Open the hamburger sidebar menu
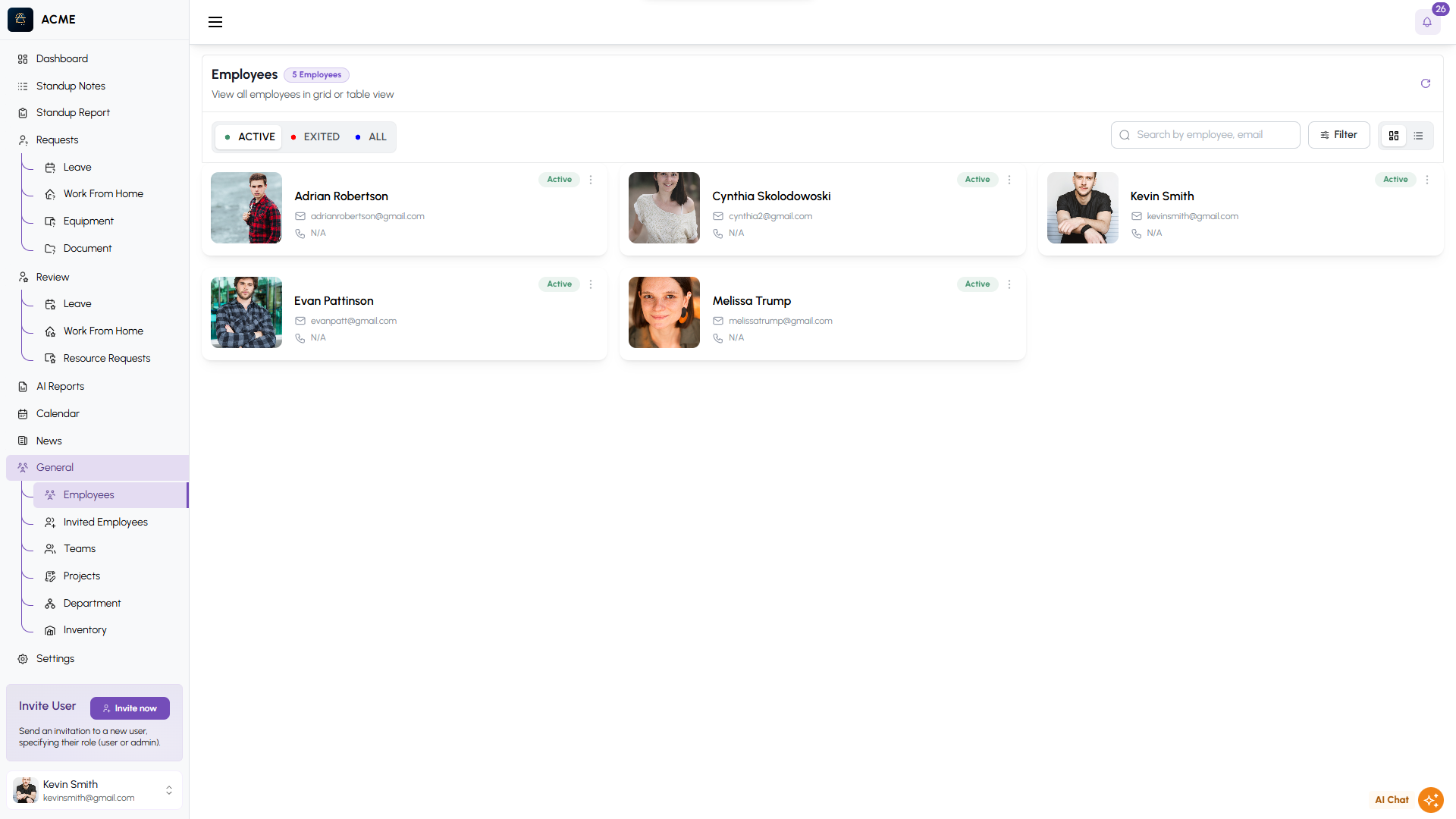Viewport: 1456px width, 819px height. click(x=215, y=22)
